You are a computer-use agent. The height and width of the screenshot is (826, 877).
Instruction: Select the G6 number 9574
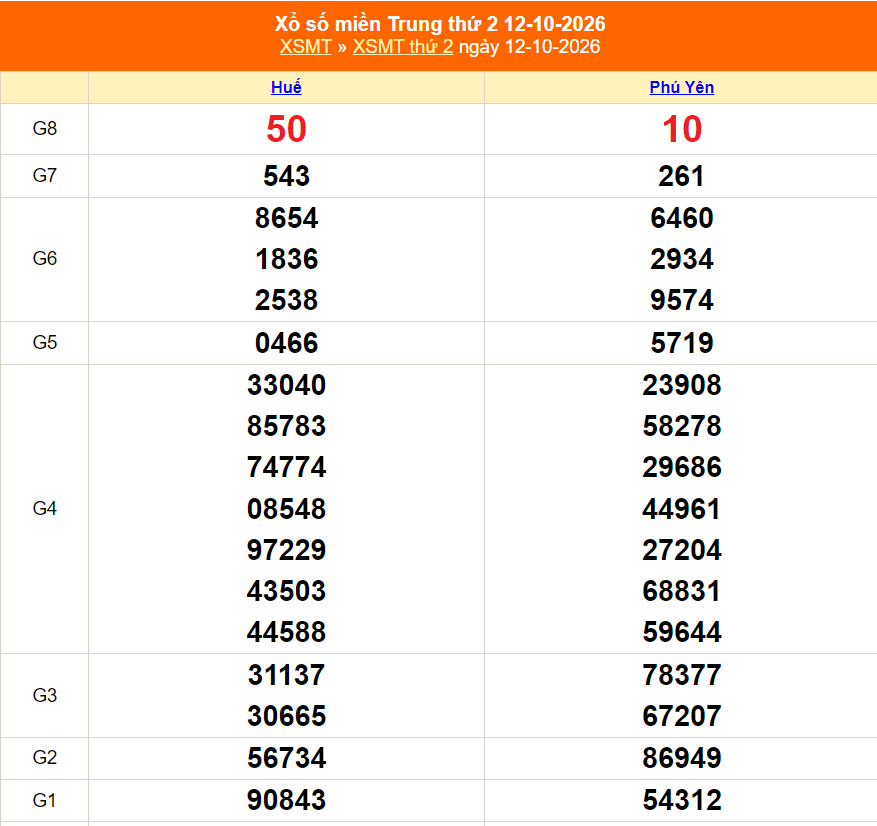[682, 300]
